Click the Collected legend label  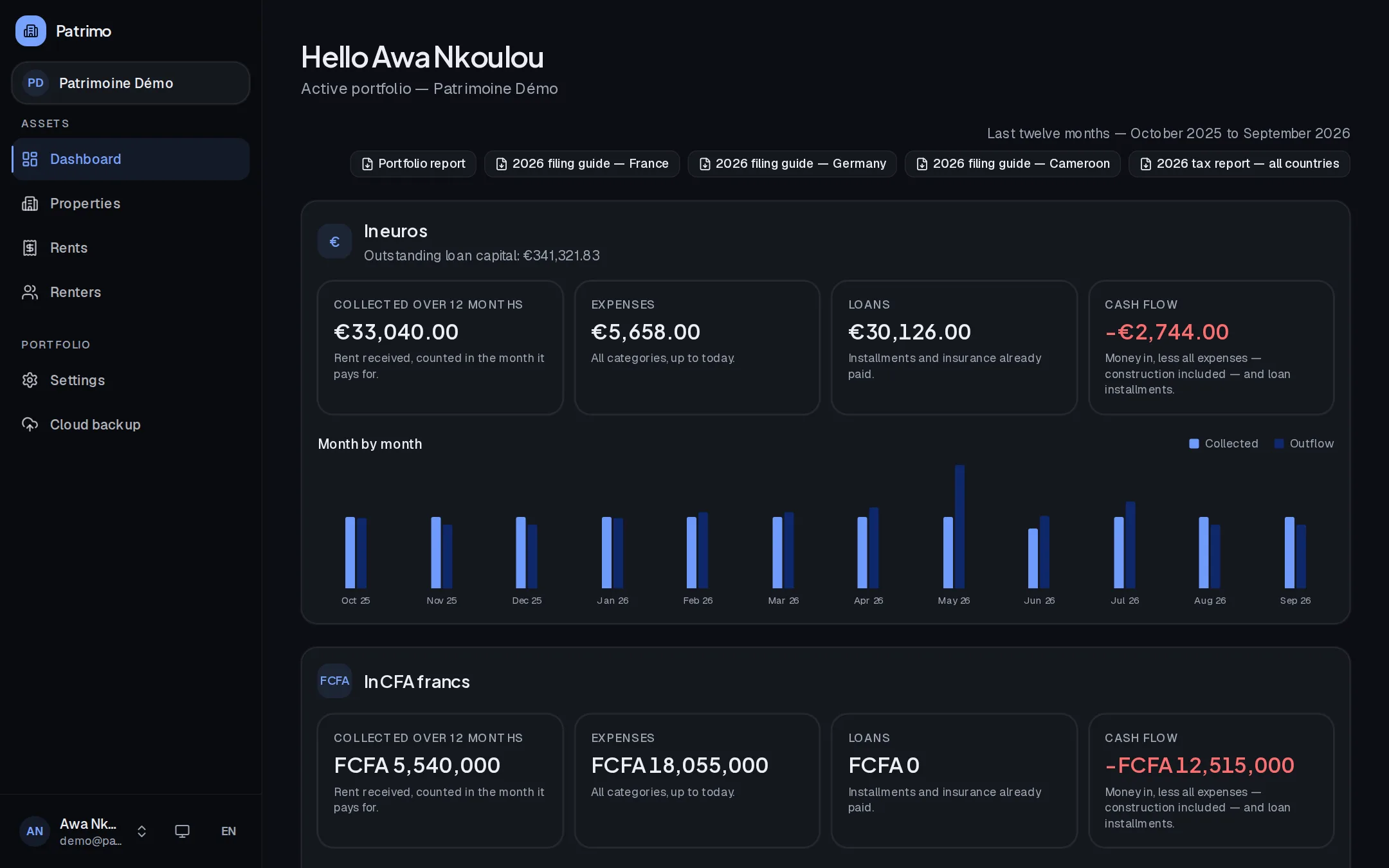1231,444
